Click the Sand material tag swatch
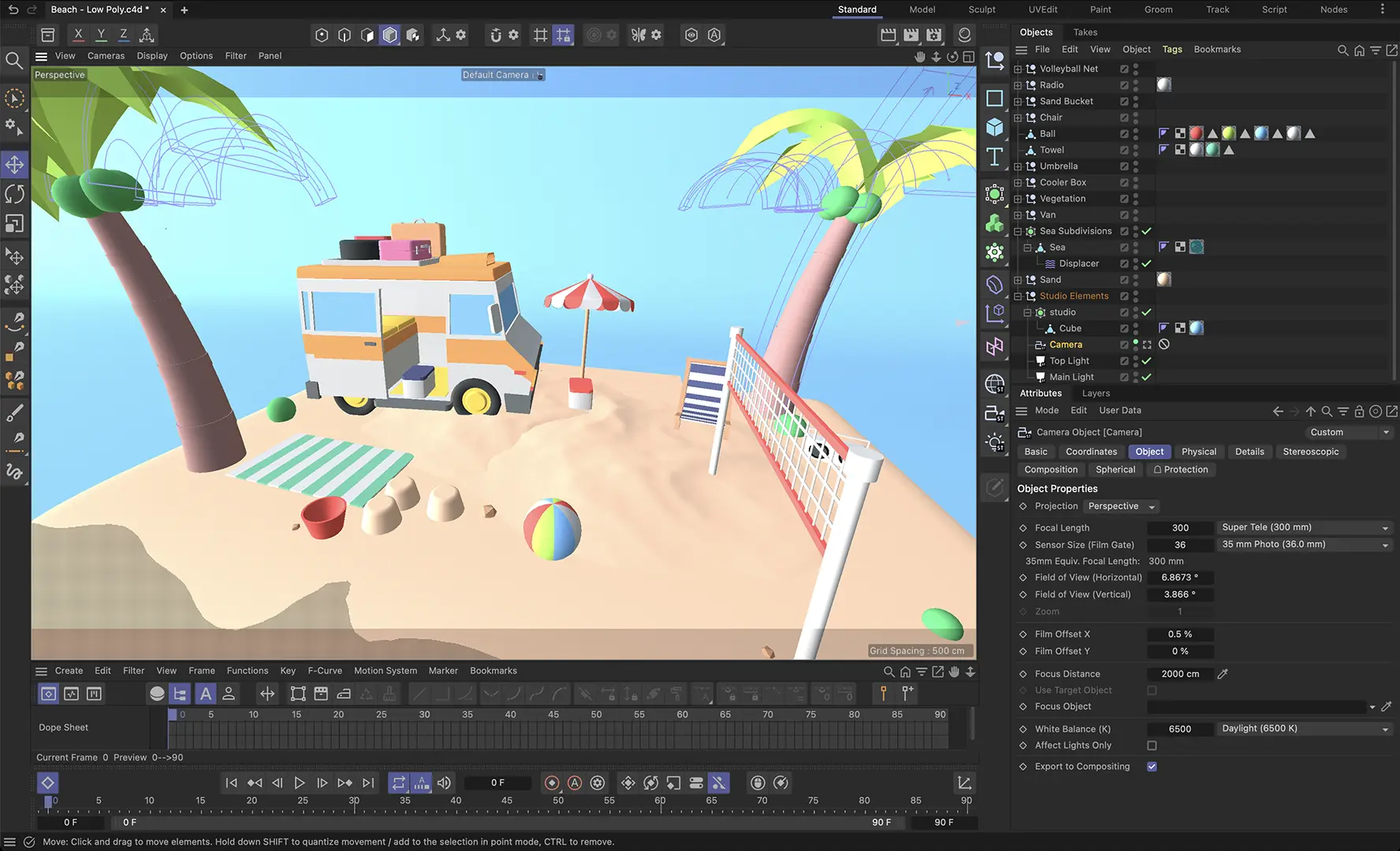This screenshot has width=1400, height=851. click(1164, 280)
